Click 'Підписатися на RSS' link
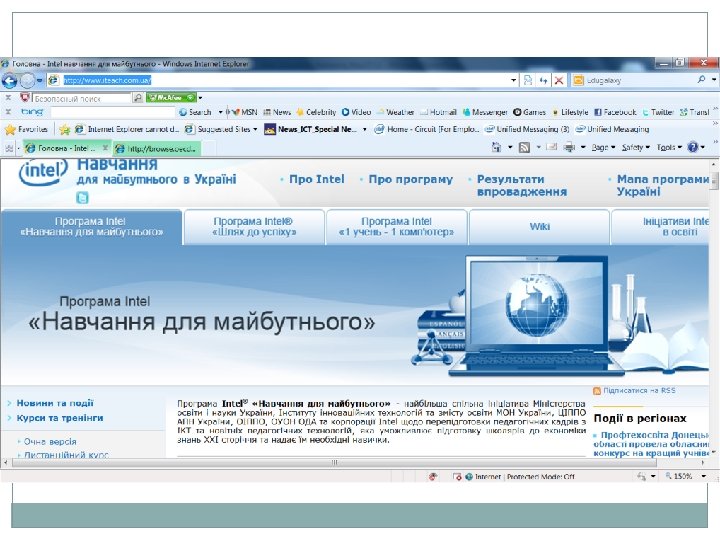The width and height of the screenshot is (720, 540). click(x=639, y=390)
